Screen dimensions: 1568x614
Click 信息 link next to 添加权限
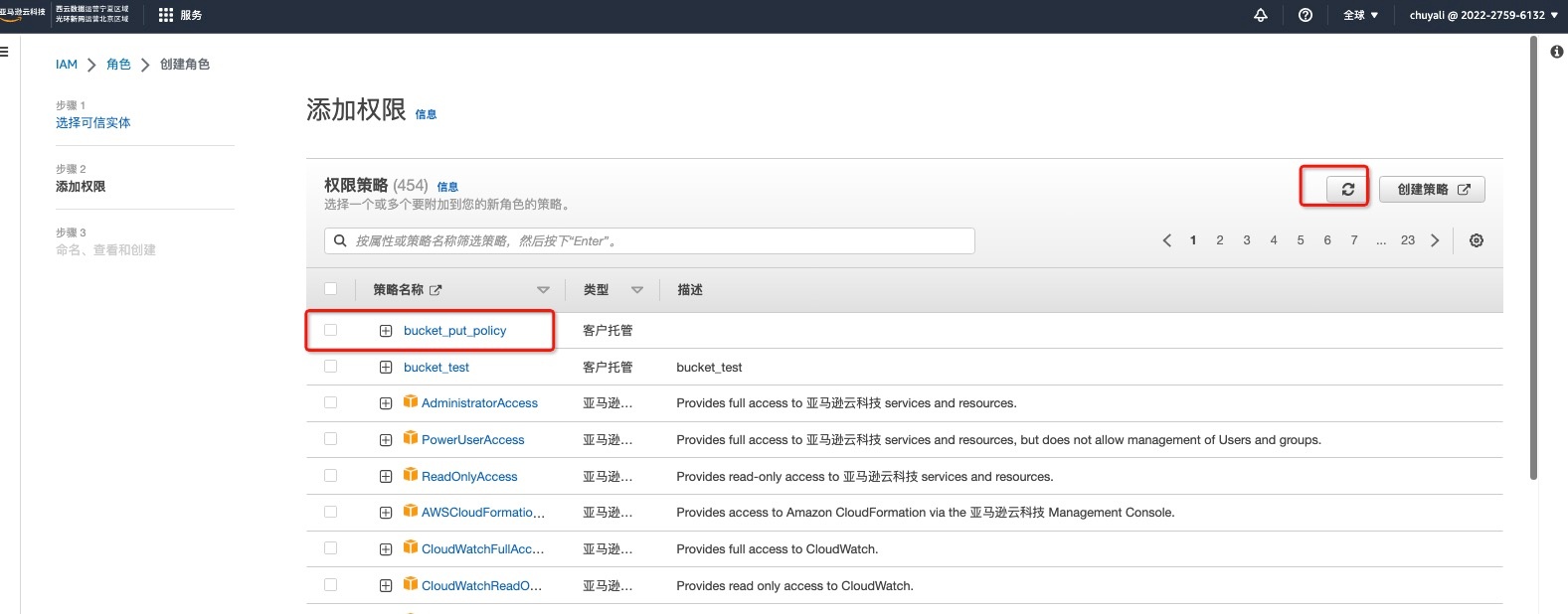[426, 114]
